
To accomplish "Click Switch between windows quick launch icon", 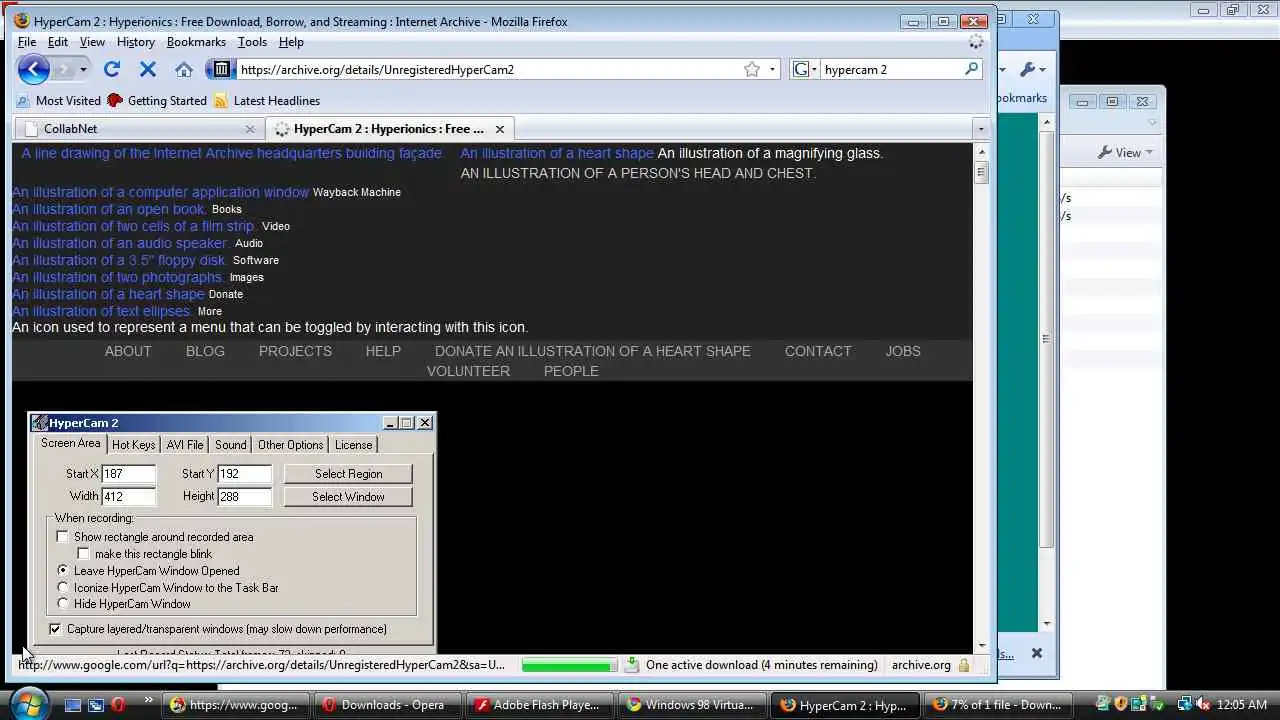I will pos(96,705).
